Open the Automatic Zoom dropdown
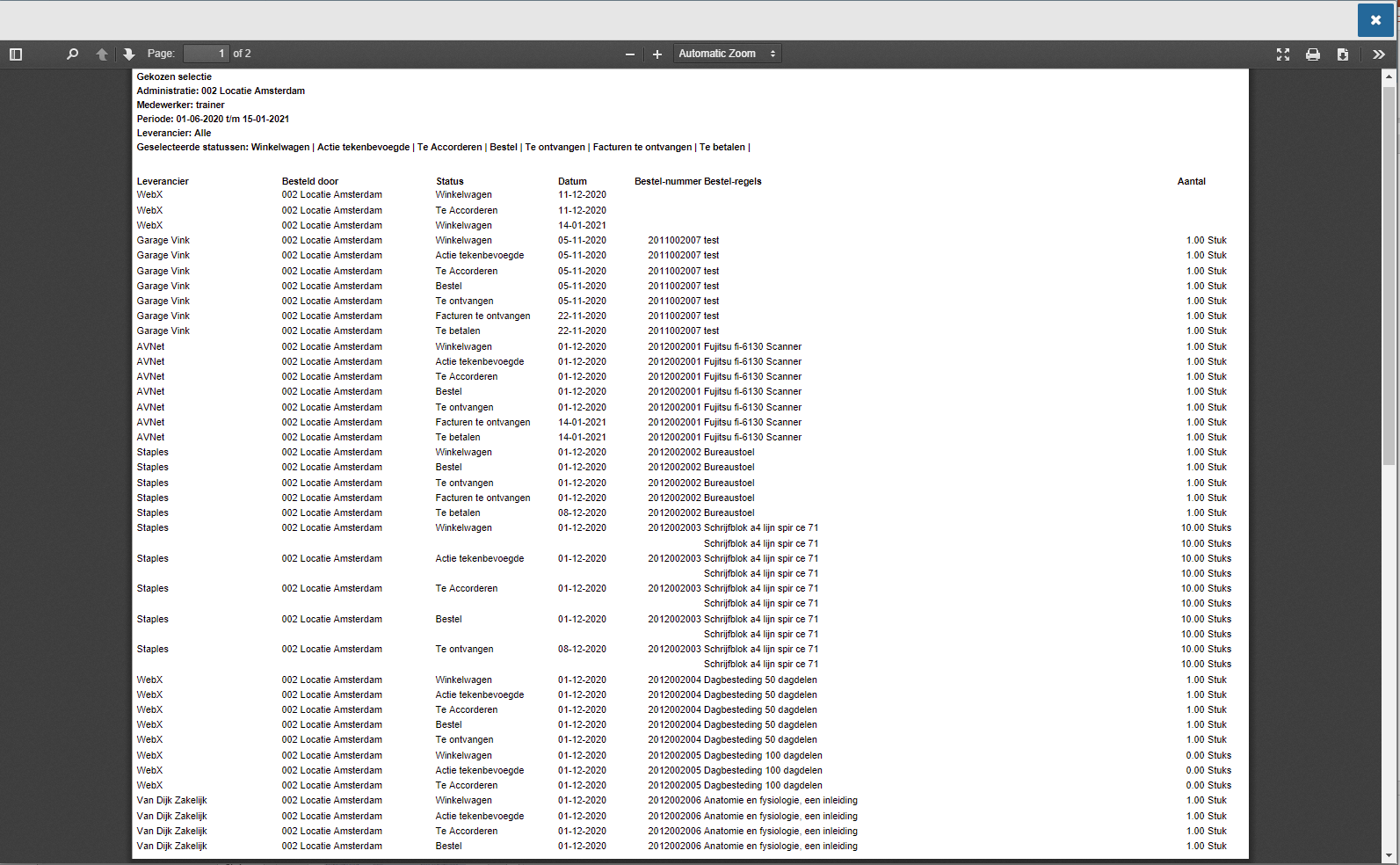Viewport: 1400px width, 865px height. point(727,54)
